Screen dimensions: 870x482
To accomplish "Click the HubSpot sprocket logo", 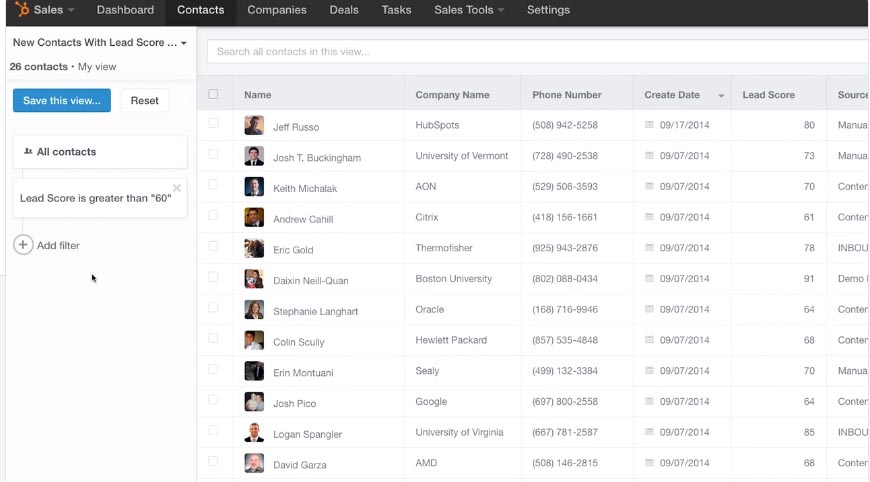I will pyautogui.click(x=22, y=9).
